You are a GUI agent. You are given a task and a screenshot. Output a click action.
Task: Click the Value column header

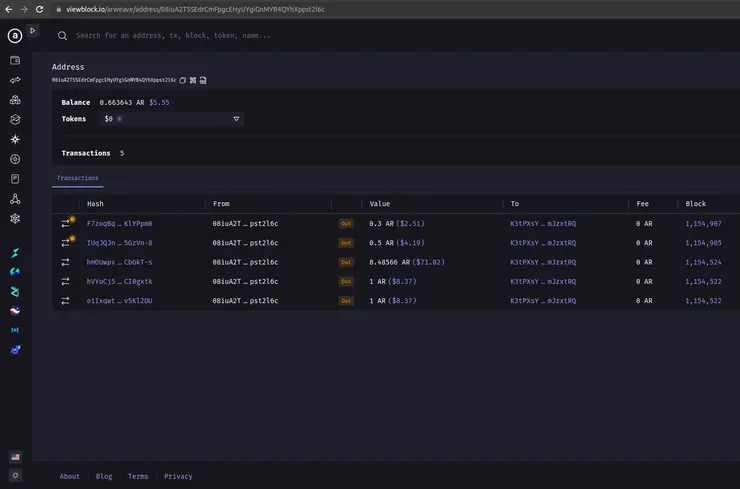point(380,204)
